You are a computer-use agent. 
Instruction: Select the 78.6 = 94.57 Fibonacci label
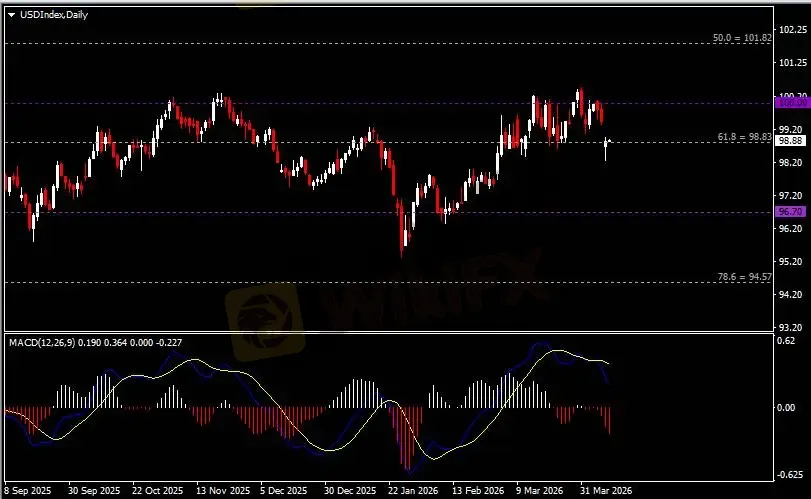(x=745, y=276)
